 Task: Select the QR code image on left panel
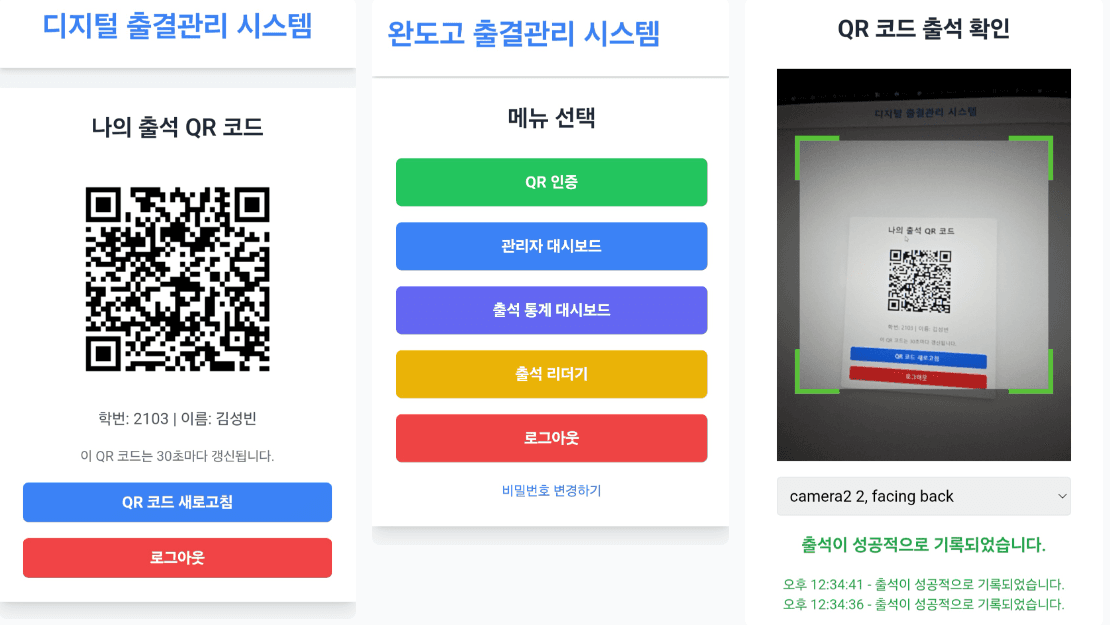[x=177, y=277]
